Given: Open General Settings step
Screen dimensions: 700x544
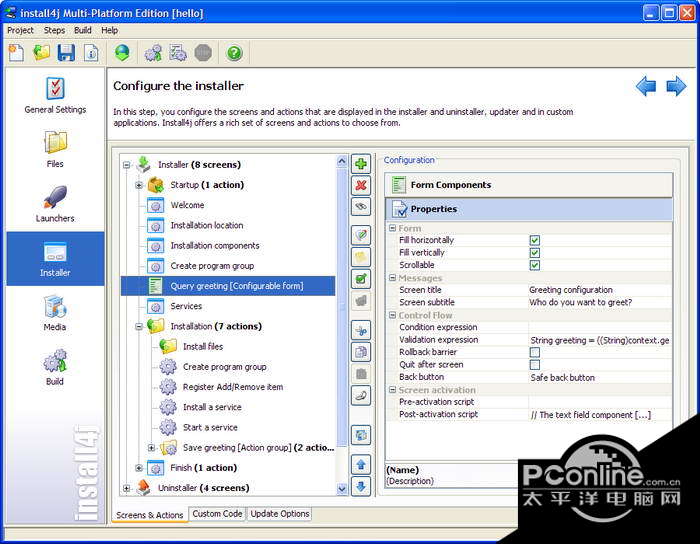Looking at the screenshot, I should coord(55,96).
